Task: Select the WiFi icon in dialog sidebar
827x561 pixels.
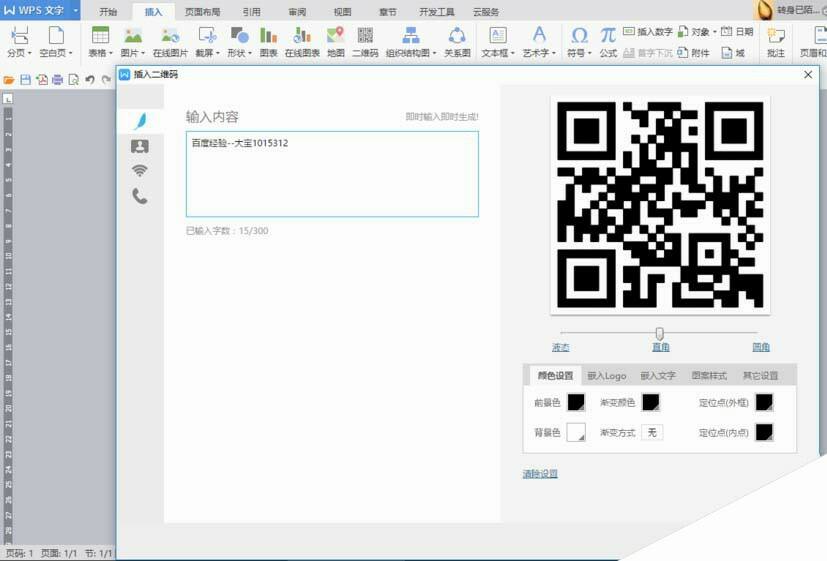Action: click(x=140, y=170)
